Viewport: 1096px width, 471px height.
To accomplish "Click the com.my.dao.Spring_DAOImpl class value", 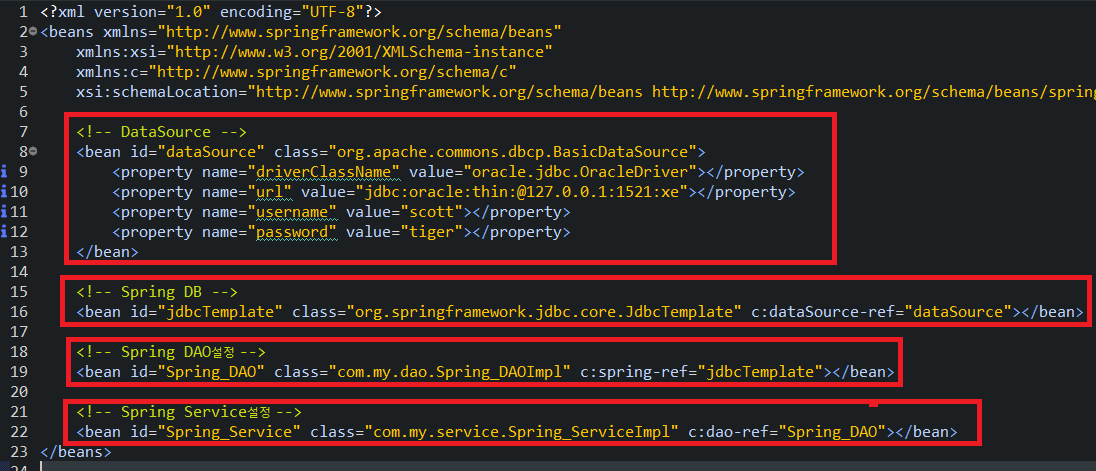I will coord(450,372).
